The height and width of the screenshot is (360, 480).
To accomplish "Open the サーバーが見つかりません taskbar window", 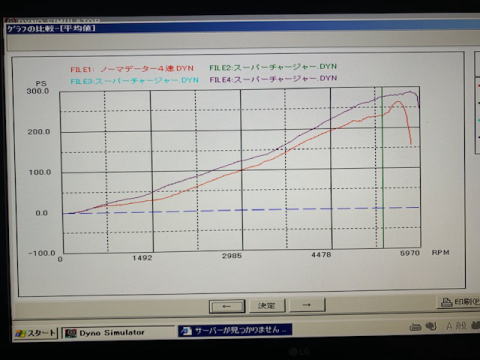I will 235,330.
